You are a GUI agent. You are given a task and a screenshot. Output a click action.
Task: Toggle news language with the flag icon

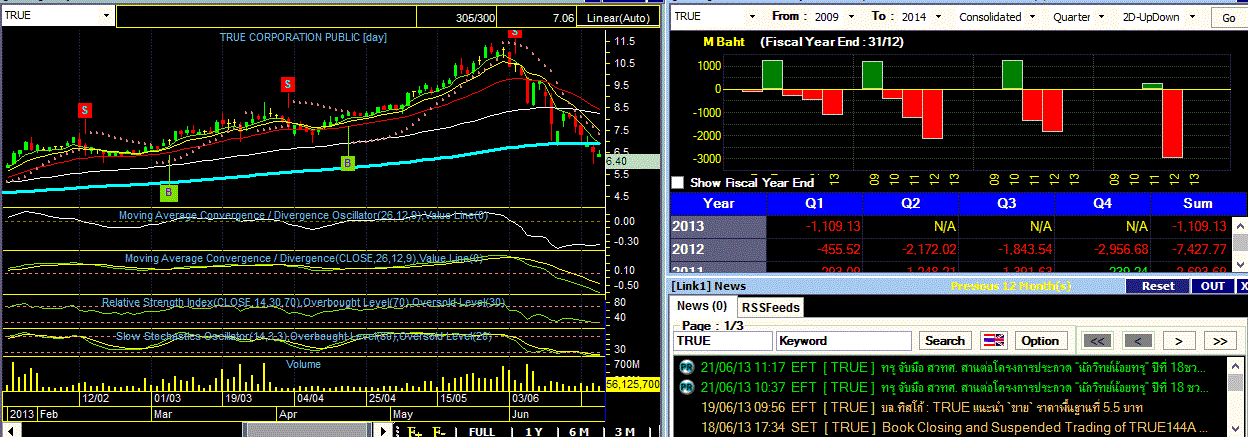point(994,341)
